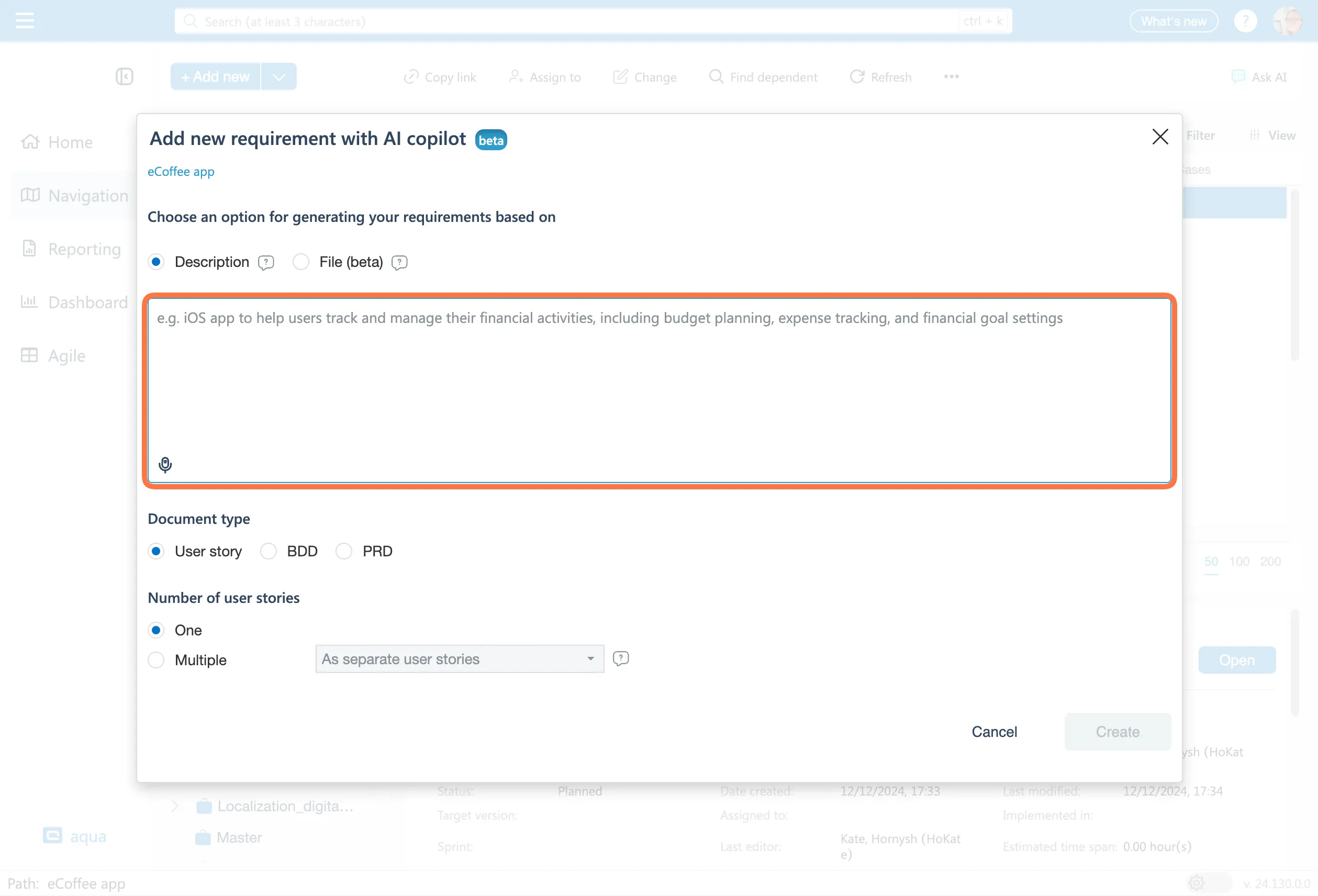
Task: Close the AI copilot dialog
Action: 1160,137
